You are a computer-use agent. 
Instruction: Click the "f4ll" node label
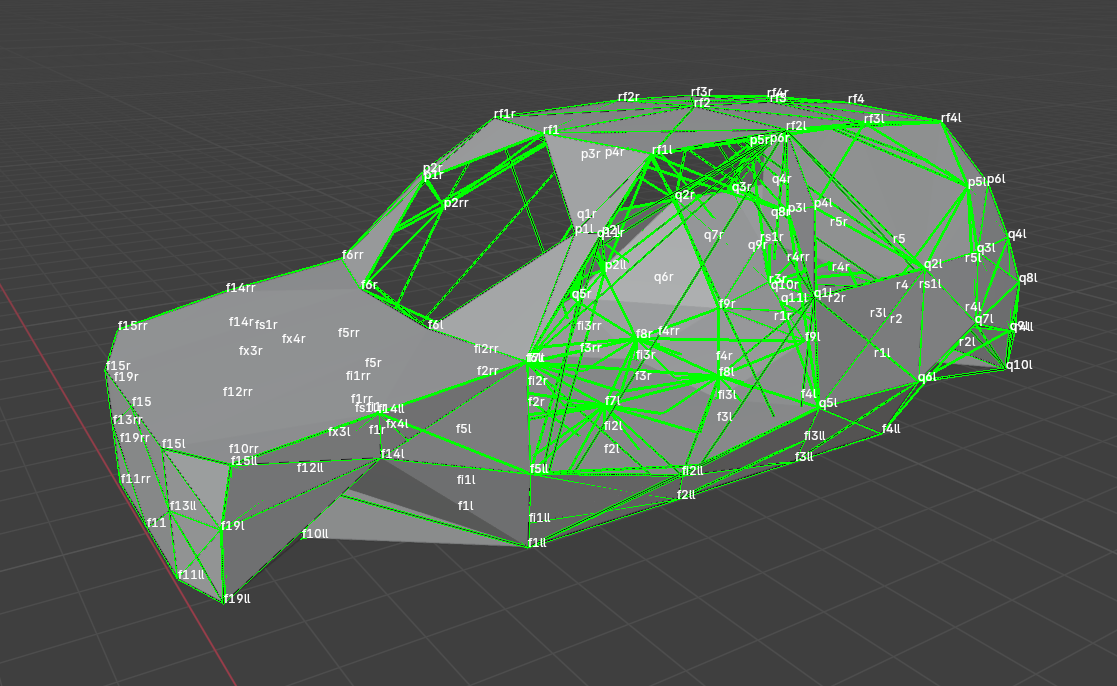coord(891,429)
